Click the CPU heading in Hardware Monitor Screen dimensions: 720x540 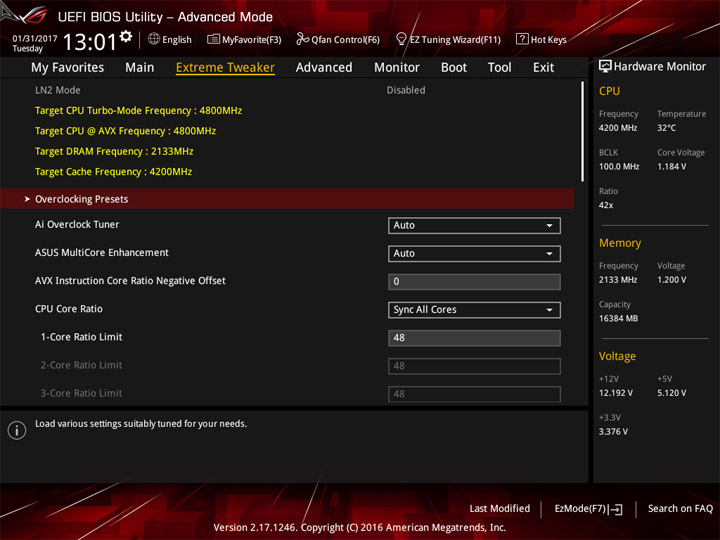(609, 91)
